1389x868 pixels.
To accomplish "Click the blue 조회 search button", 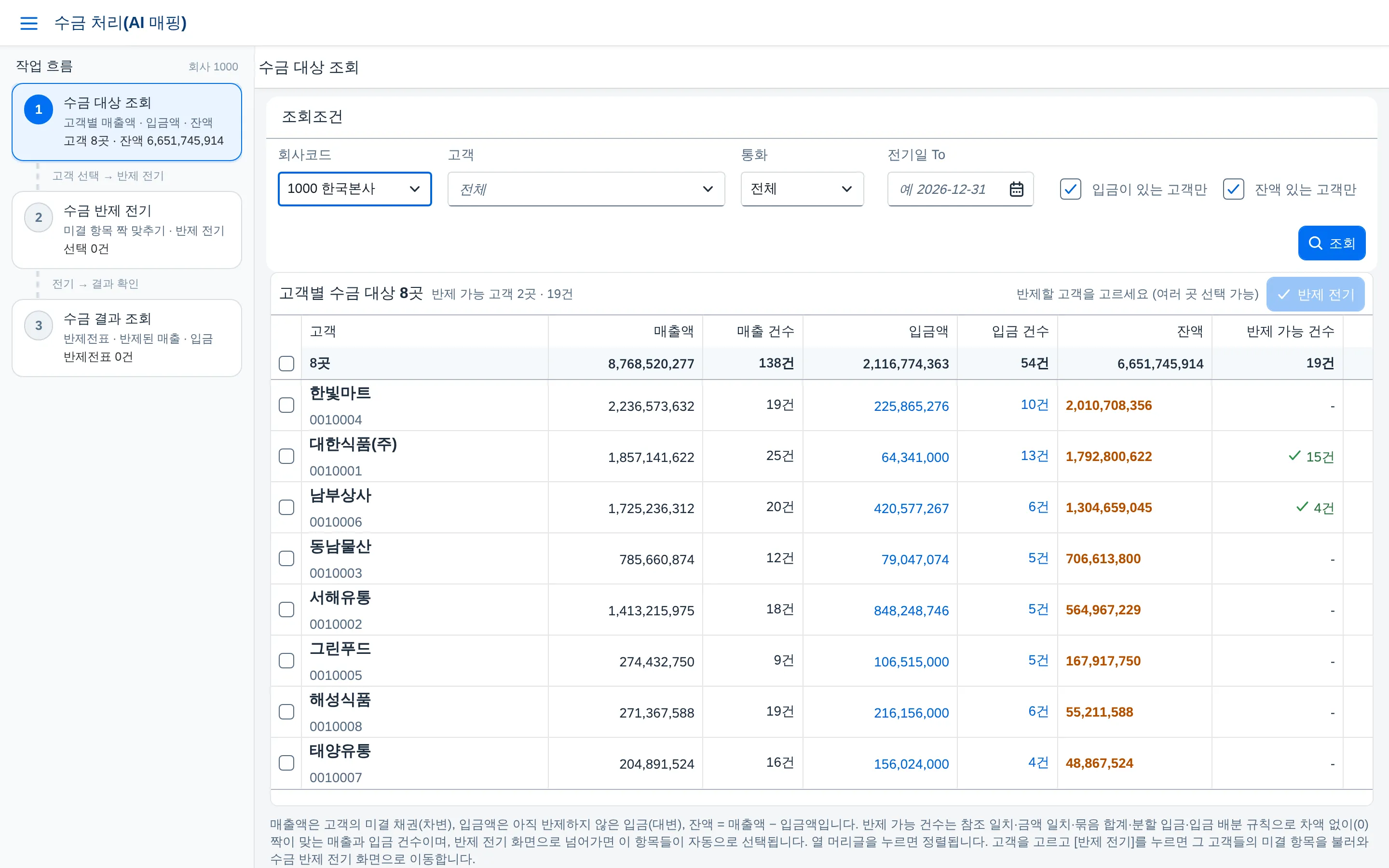I will click(1332, 243).
